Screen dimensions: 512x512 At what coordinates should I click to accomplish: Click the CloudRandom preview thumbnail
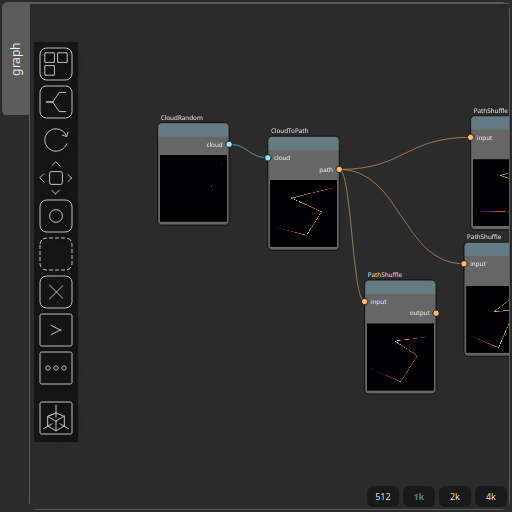tap(193, 188)
